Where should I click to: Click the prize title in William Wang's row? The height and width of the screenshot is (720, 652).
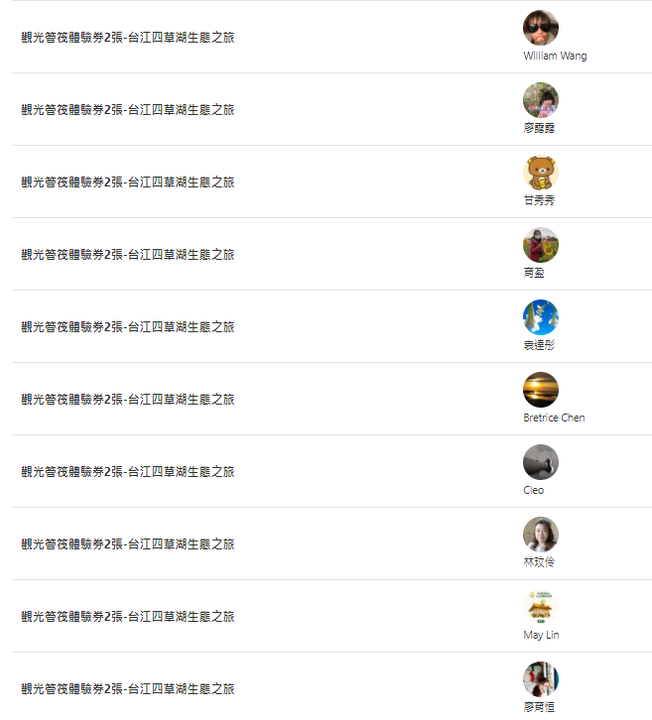(x=128, y=38)
